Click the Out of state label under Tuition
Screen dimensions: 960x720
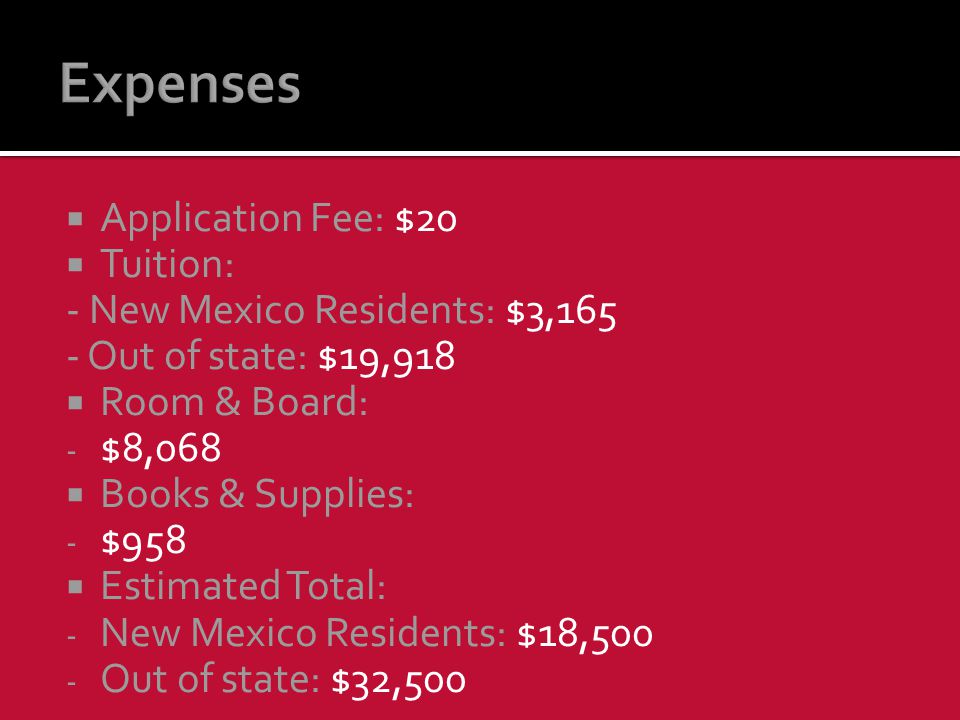coord(197,356)
